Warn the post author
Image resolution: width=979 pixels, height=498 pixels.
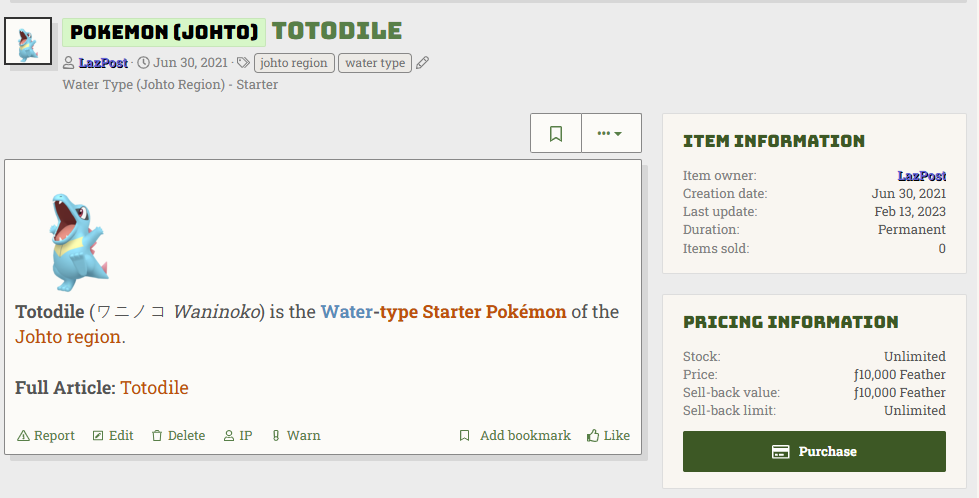tap(296, 436)
